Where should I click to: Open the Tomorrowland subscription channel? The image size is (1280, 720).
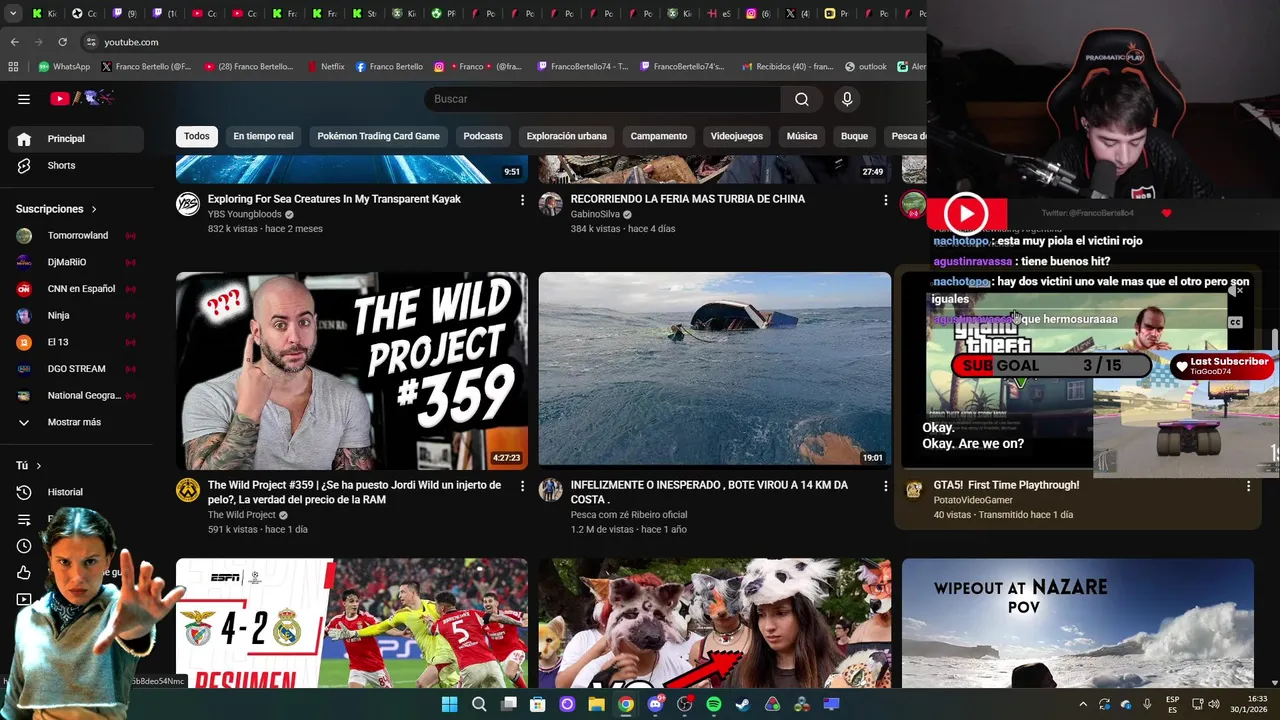pos(76,236)
